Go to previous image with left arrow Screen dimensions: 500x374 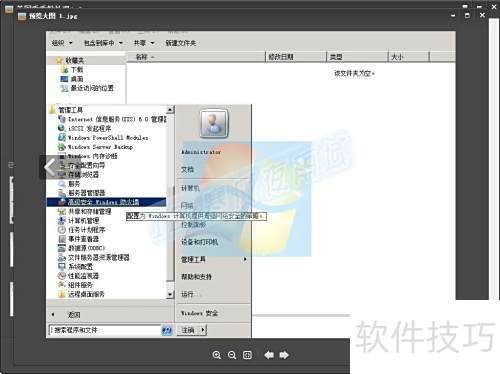(x=269, y=355)
